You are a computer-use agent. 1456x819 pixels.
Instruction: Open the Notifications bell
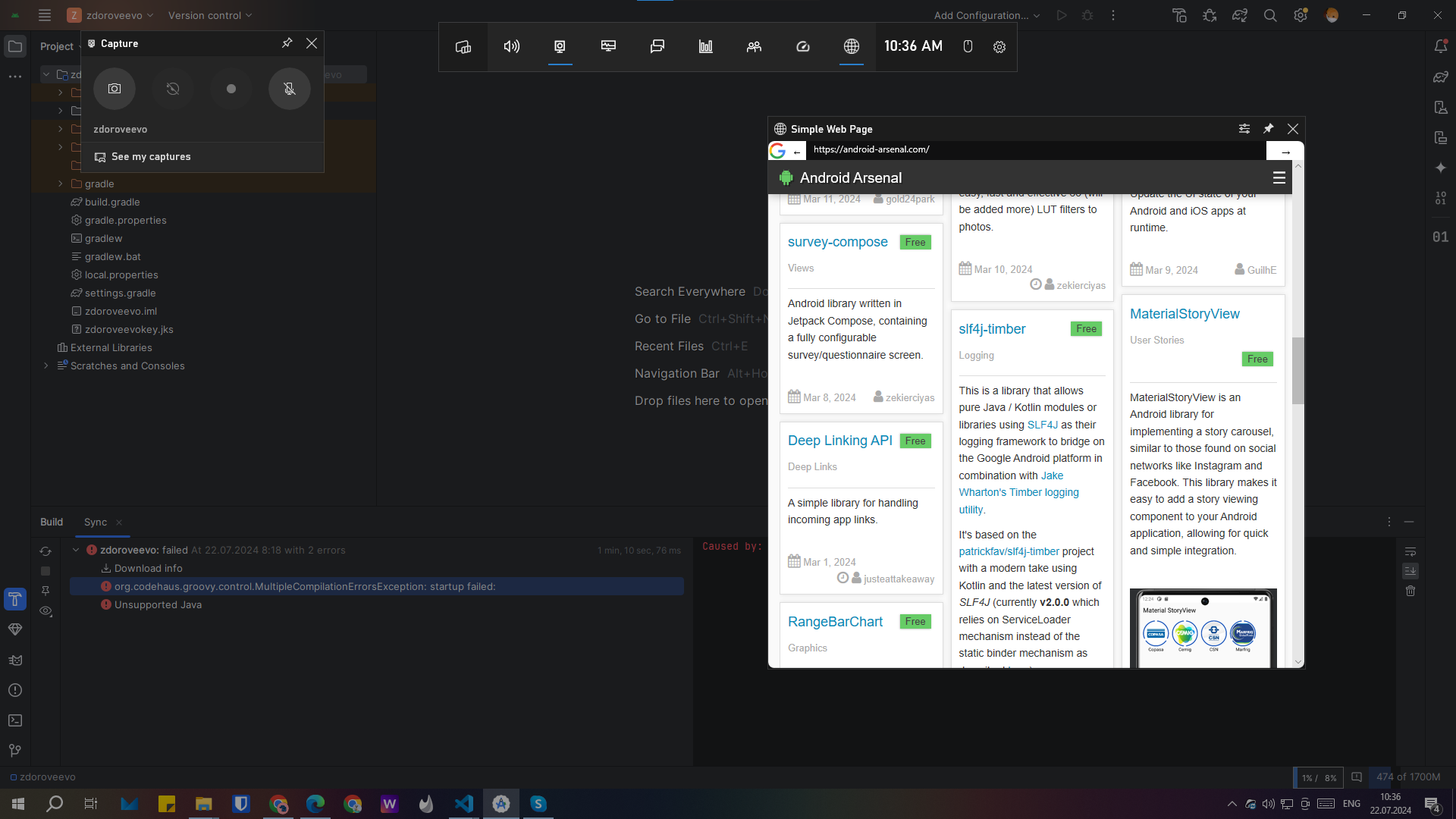pyautogui.click(x=1441, y=46)
